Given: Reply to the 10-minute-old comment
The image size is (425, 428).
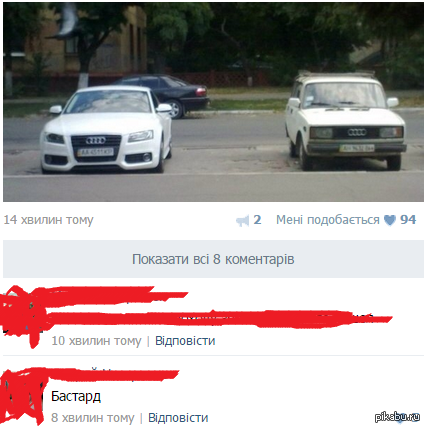Looking at the screenshot, I should tap(185, 341).
